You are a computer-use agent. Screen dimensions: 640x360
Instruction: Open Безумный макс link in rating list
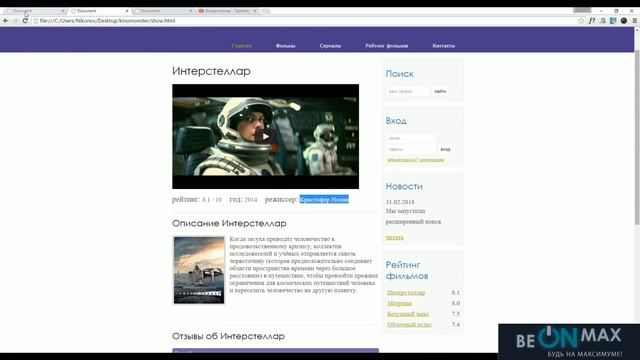tap(408, 314)
